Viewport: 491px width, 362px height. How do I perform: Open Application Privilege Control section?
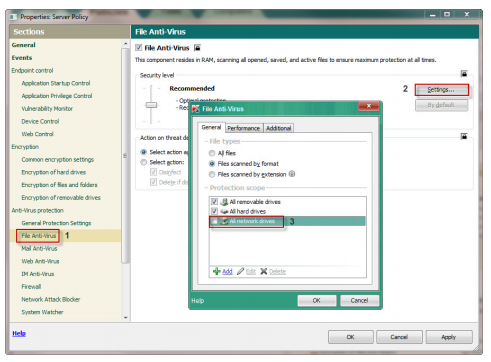pos(57,96)
